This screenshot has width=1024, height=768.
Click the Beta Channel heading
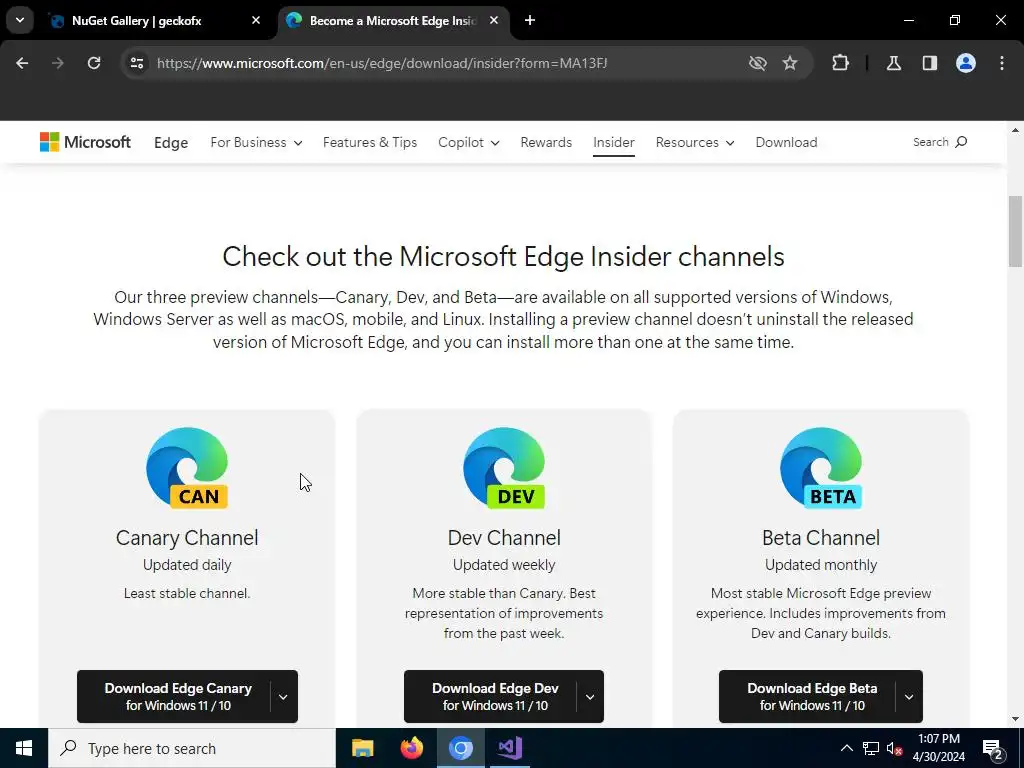pyautogui.click(x=821, y=538)
